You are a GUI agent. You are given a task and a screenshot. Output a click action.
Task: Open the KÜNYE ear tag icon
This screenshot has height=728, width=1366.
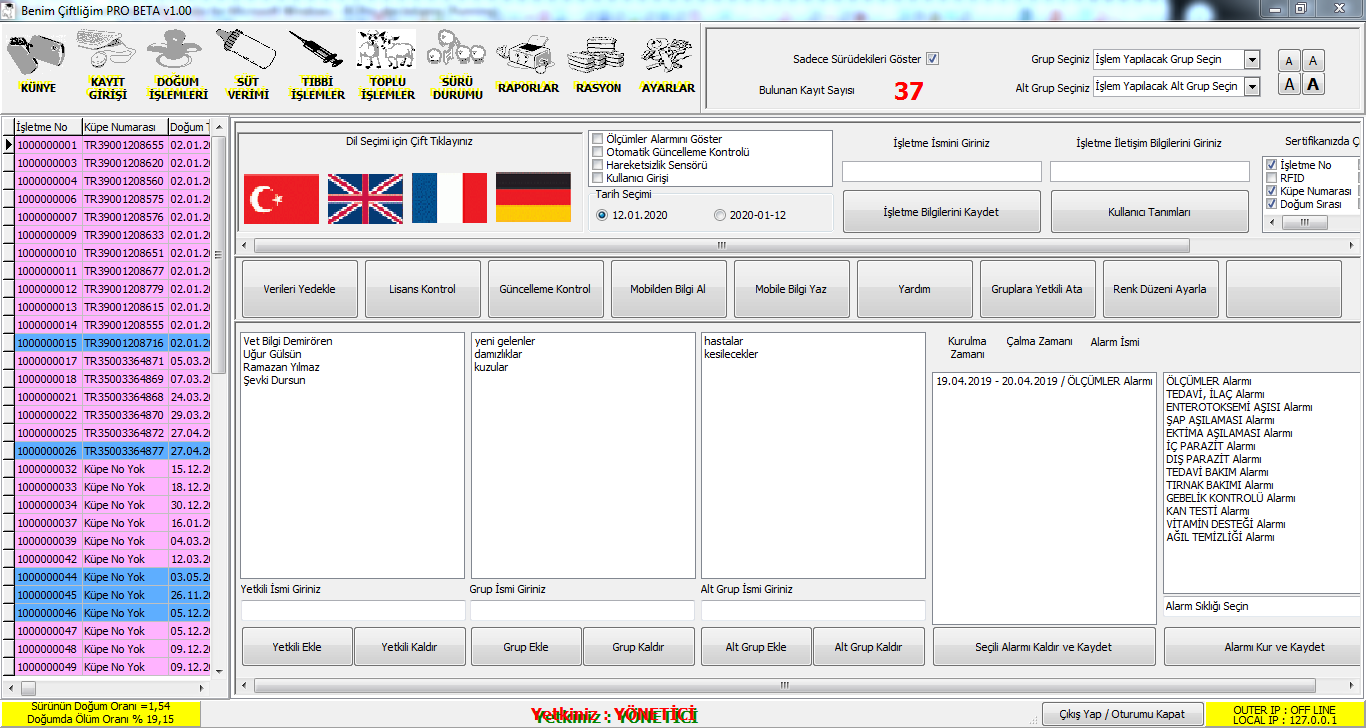[x=38, y=55]
